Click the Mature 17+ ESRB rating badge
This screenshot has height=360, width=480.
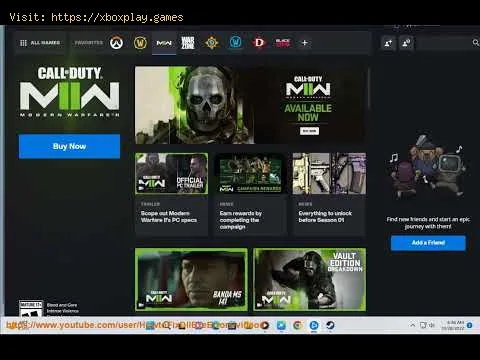pyautogui.click(x=31, y=308)
